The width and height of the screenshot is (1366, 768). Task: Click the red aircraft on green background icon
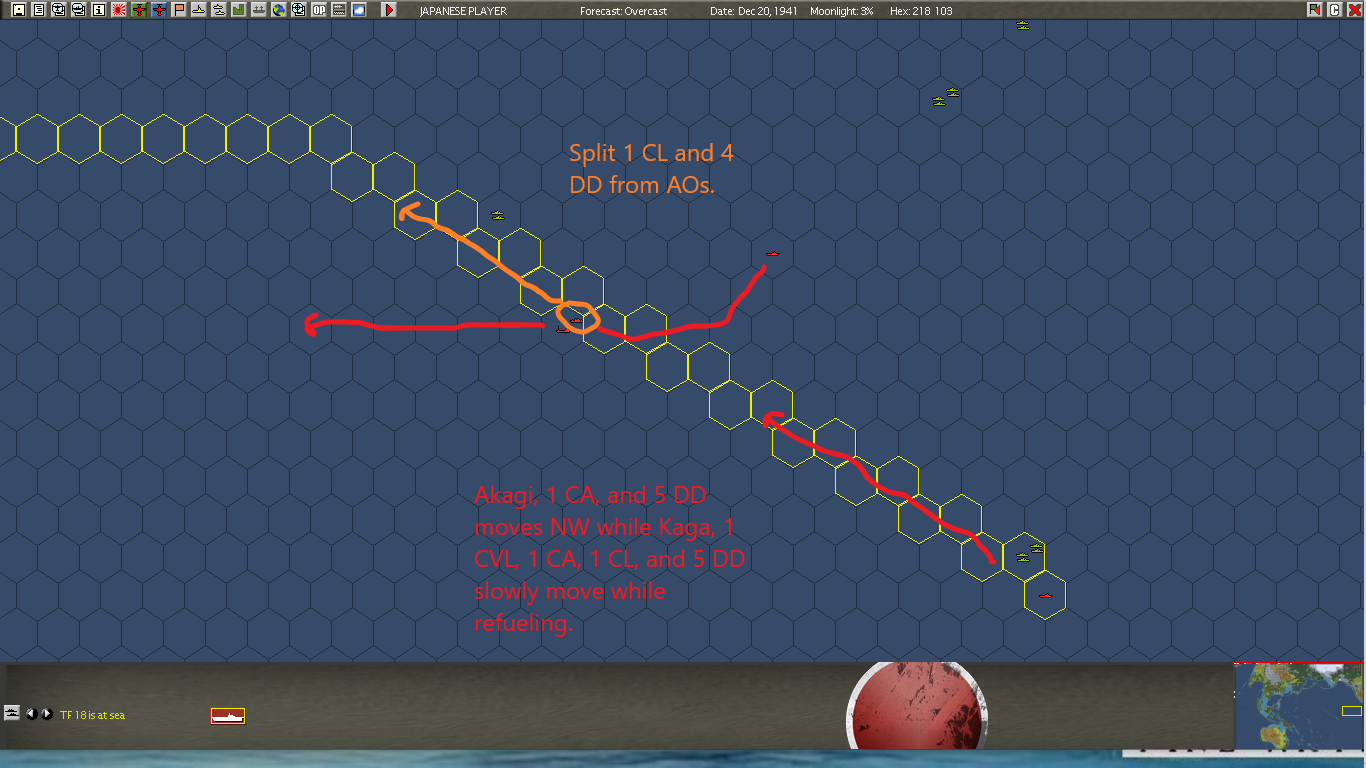click(x=139, y=10)
